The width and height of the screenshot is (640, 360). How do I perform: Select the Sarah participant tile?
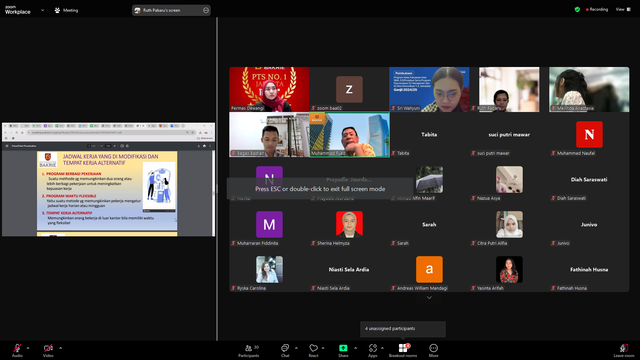coord(429,224)
